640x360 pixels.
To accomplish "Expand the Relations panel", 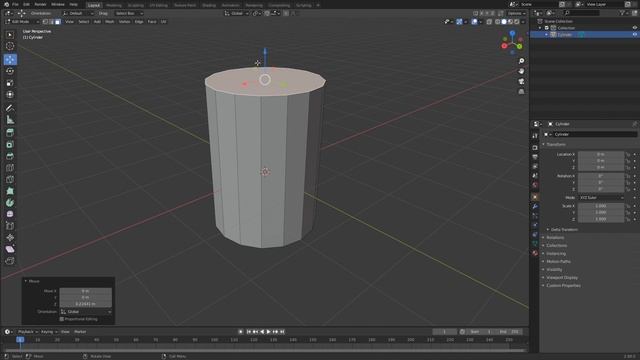I will 555,238.
